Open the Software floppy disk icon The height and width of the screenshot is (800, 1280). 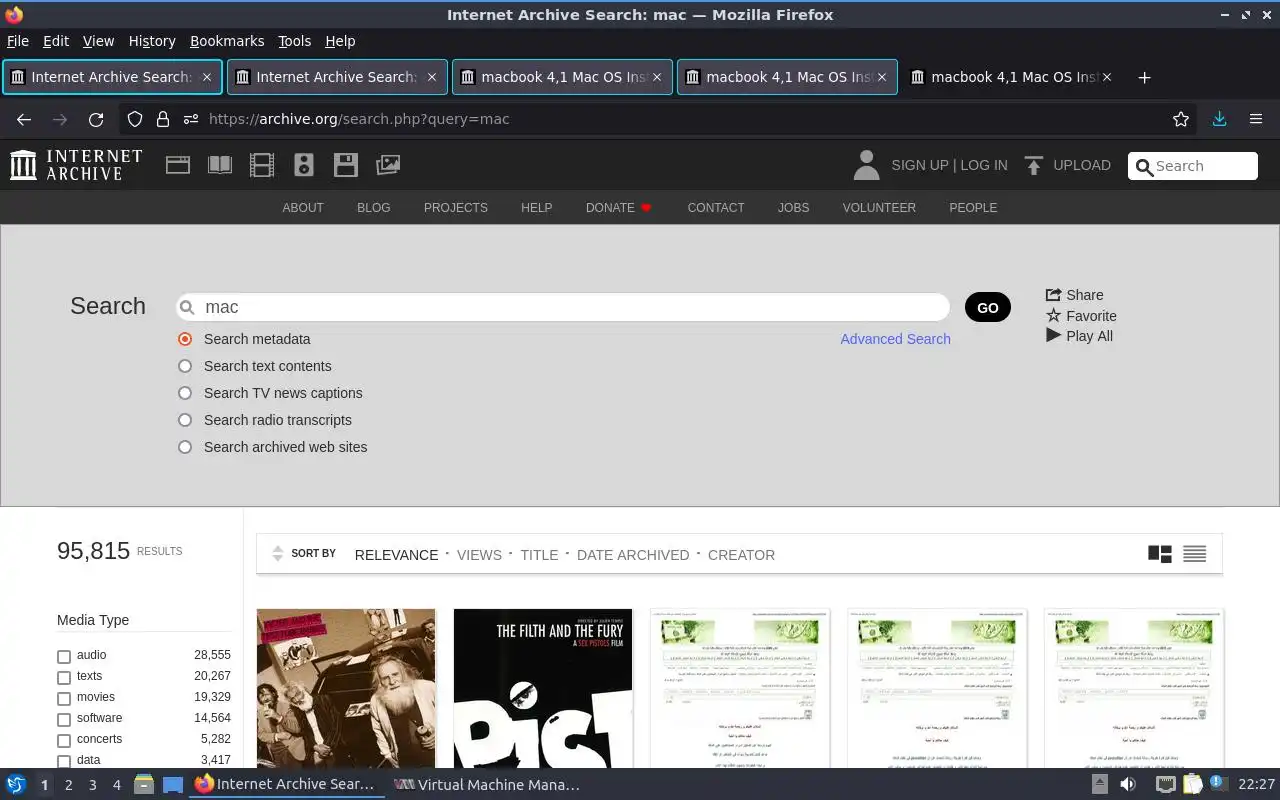click(346, 165)
